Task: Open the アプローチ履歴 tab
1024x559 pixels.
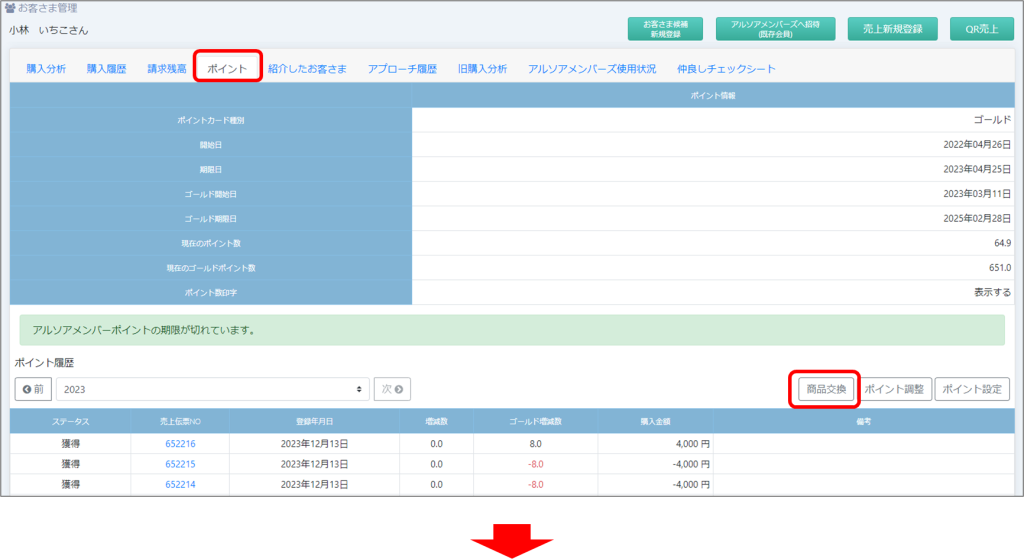Action: [x=402, y=69]
